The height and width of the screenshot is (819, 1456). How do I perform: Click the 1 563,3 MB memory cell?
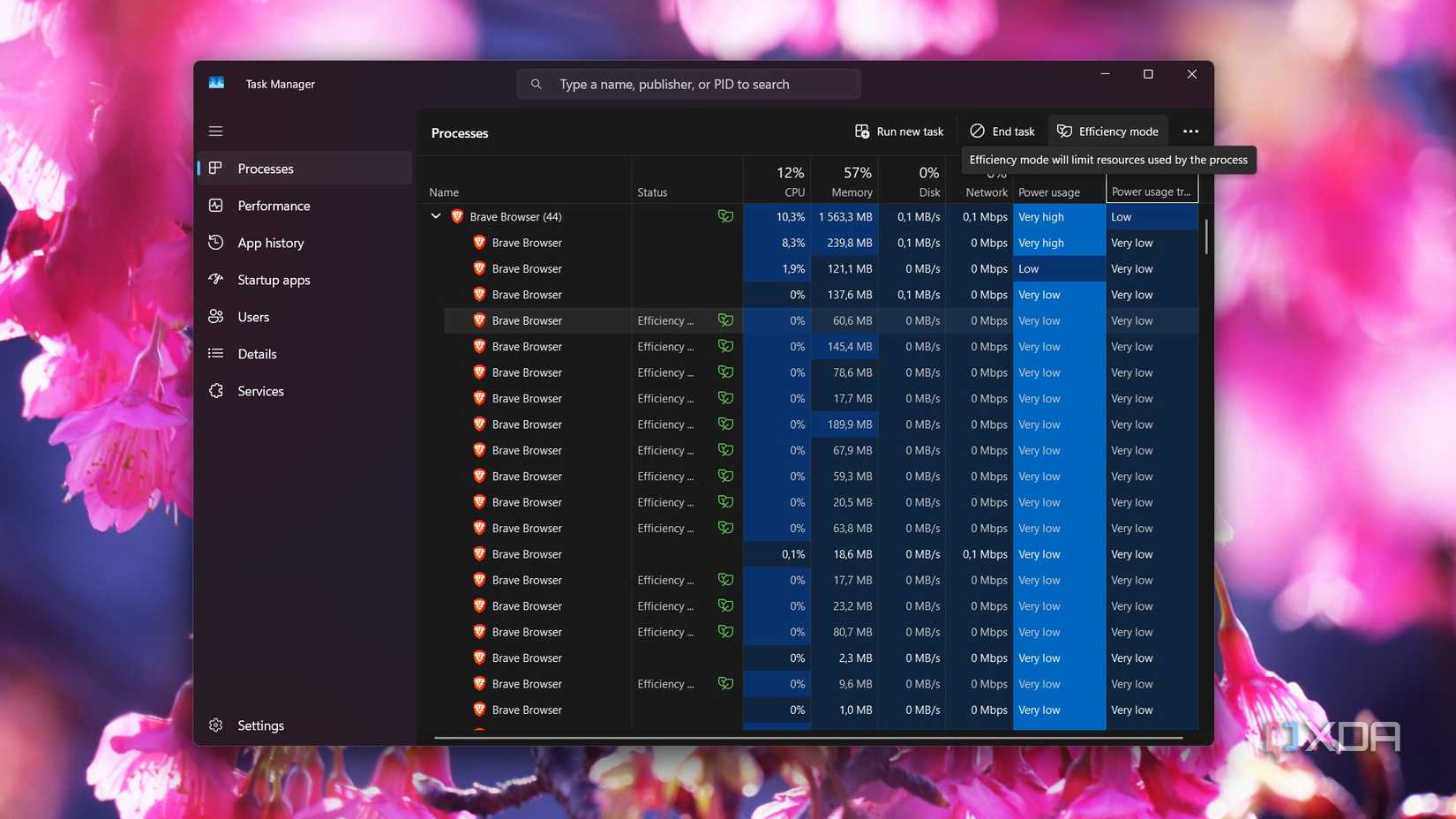844,216
